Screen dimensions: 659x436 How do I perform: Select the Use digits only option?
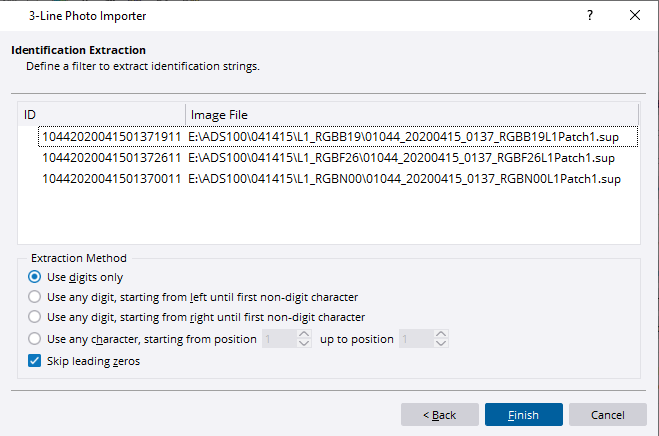point(36,277)
